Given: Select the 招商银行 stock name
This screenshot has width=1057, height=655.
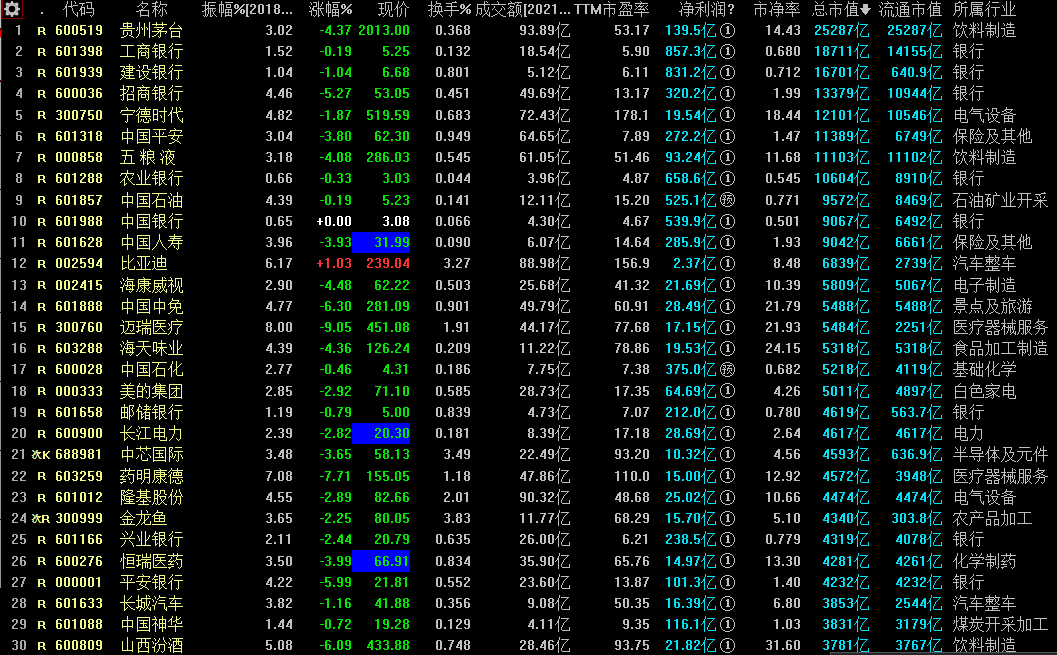Looking at the screenshot, I should [152, 94].
